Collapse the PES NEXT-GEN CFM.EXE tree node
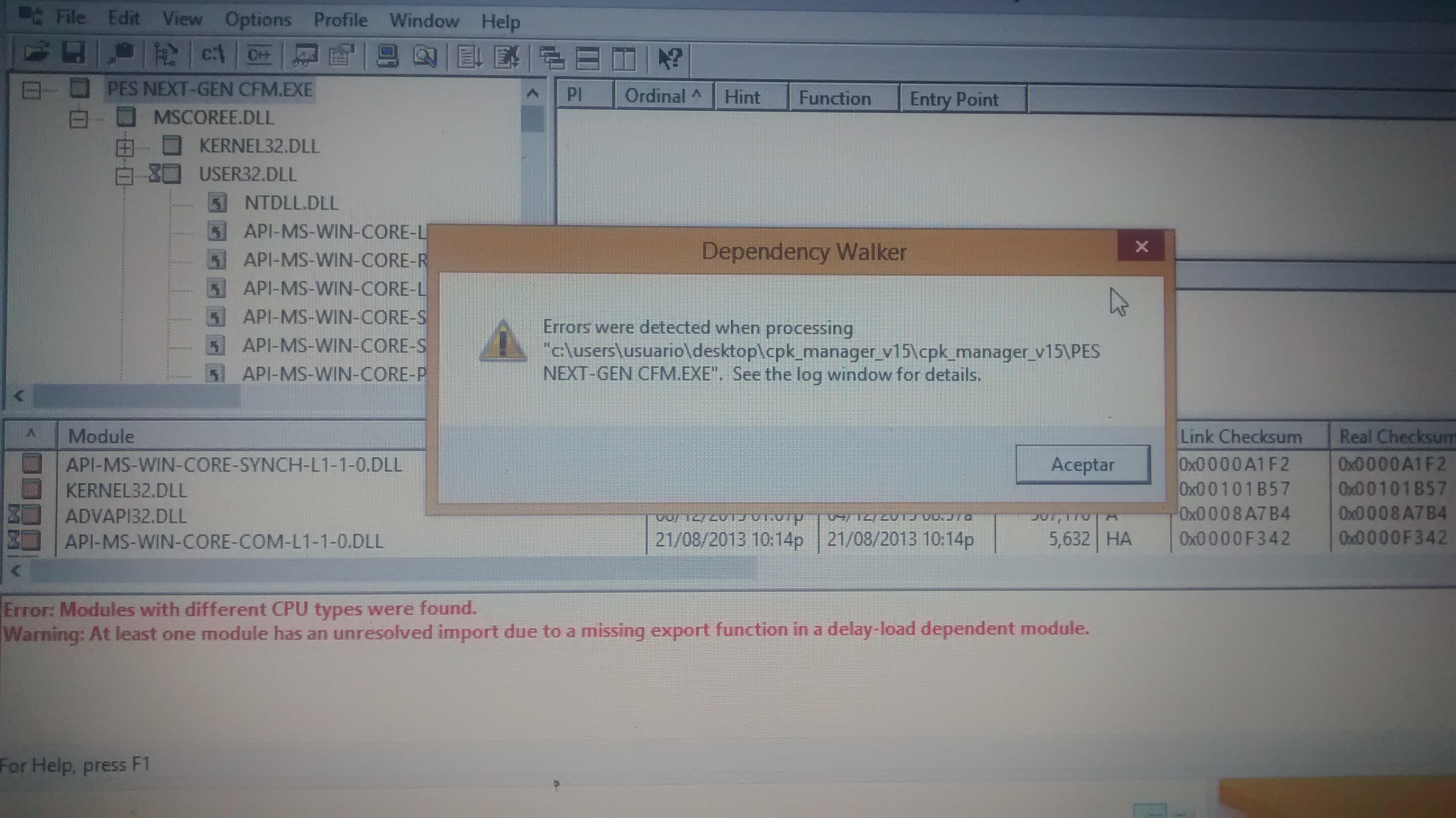The image size is (1456, 818). click(x=31, y=90)
